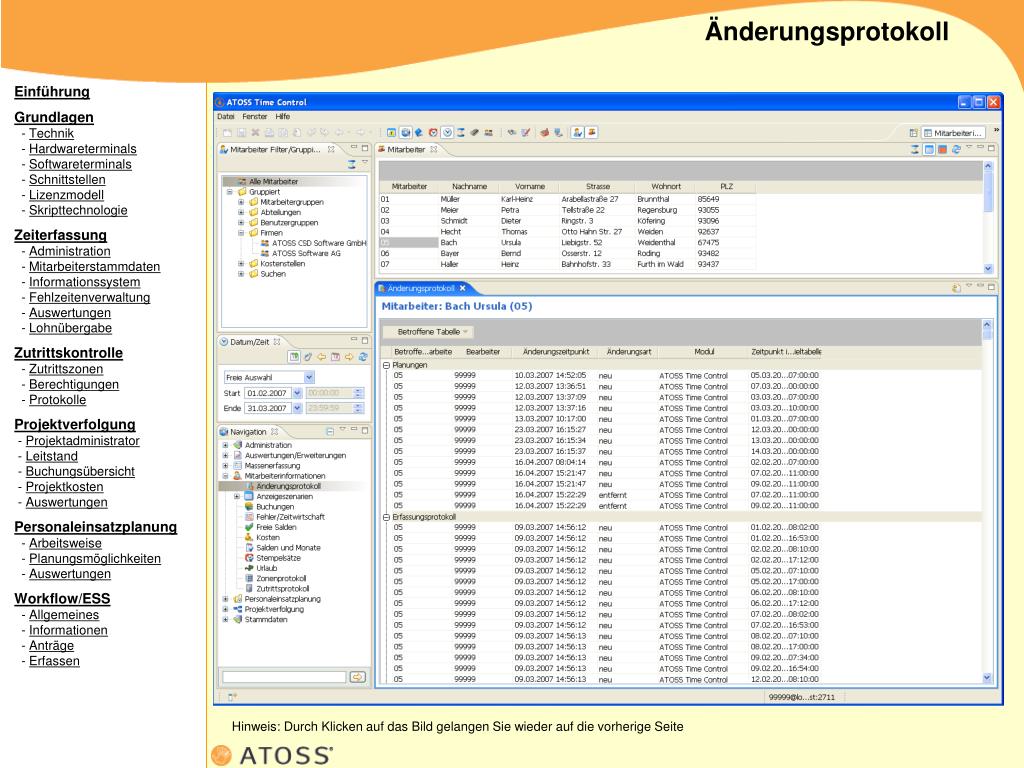The height and width of the screenshot is (768, 1024).
Task: Click the Urlaub icon in Navigation tree
Action: pyautogui.click(x=249, y=568)
